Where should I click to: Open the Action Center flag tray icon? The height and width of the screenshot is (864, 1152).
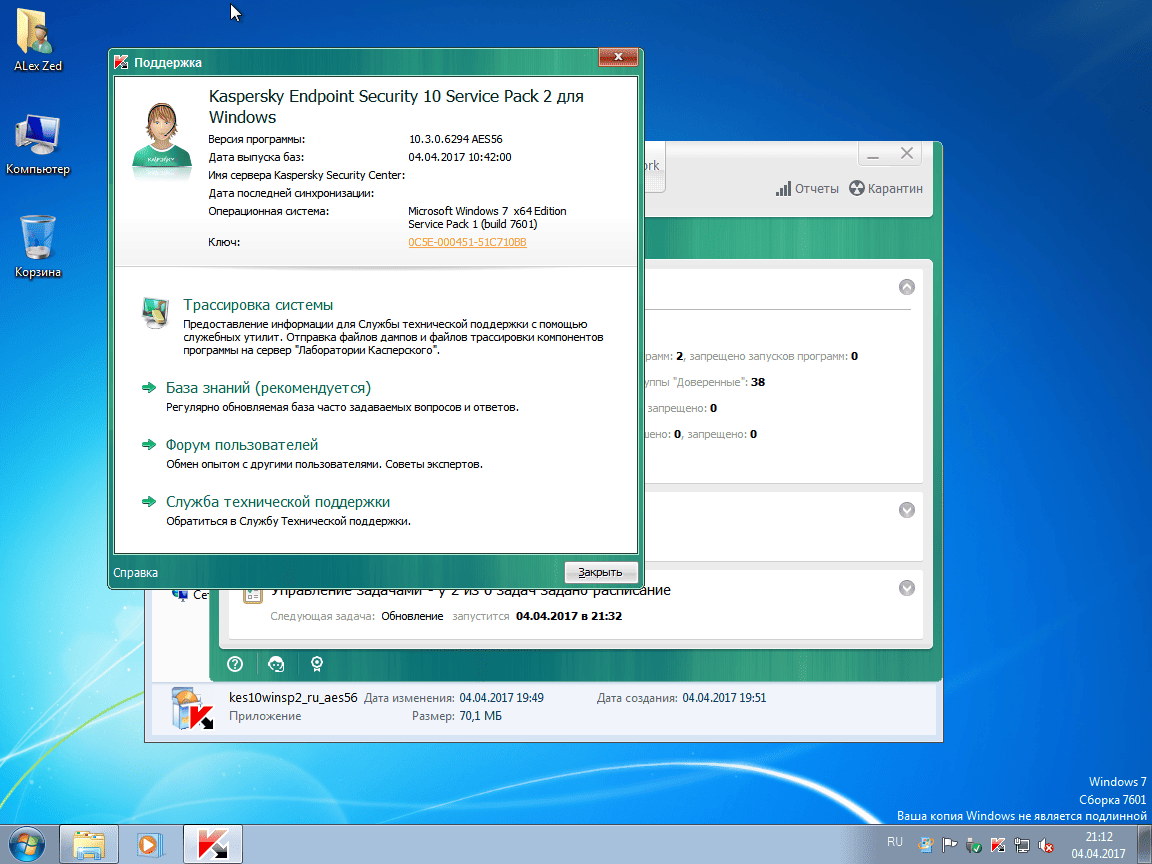[x=950, y=846]
